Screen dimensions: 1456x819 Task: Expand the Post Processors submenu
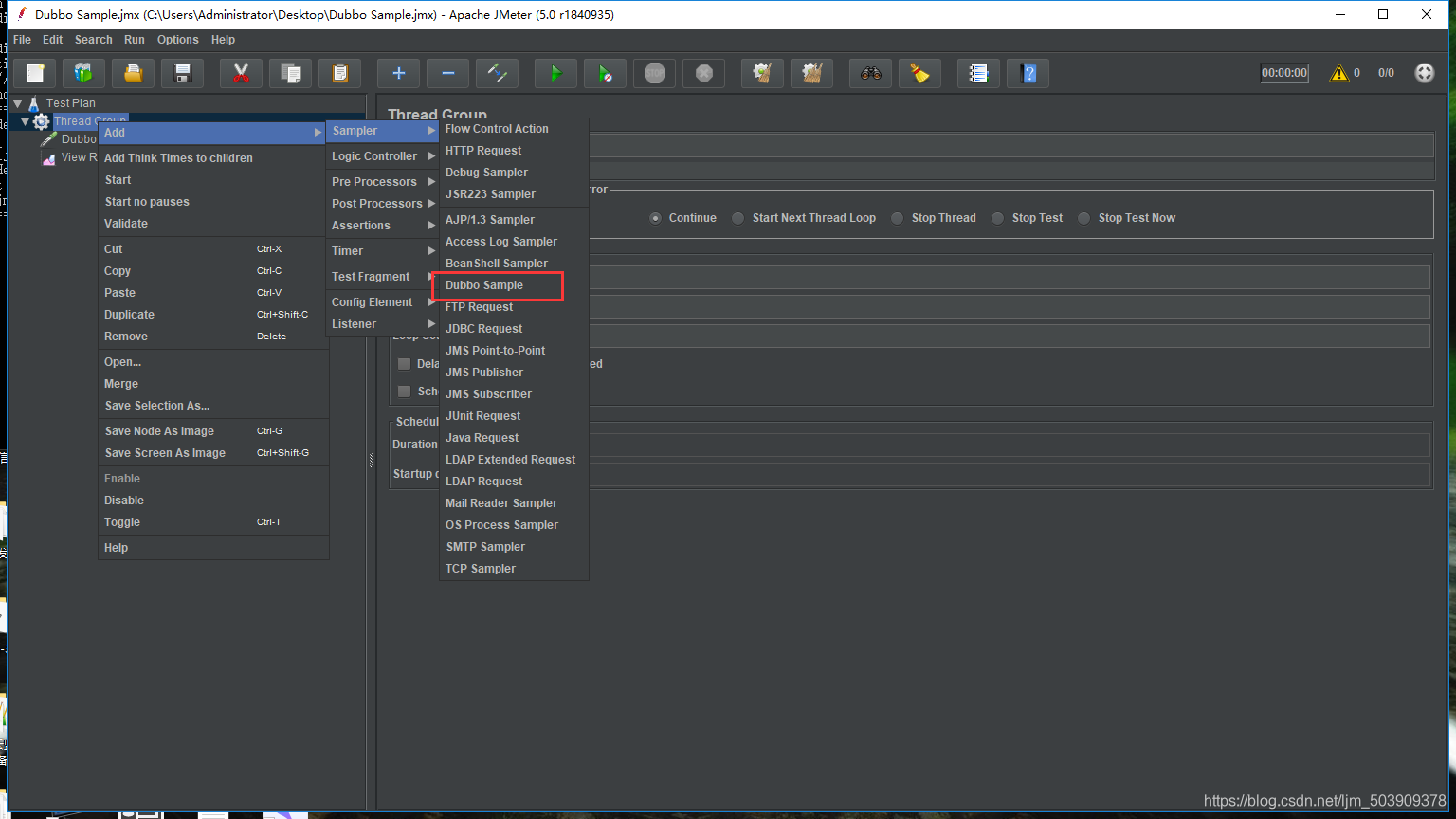[382, 204]
